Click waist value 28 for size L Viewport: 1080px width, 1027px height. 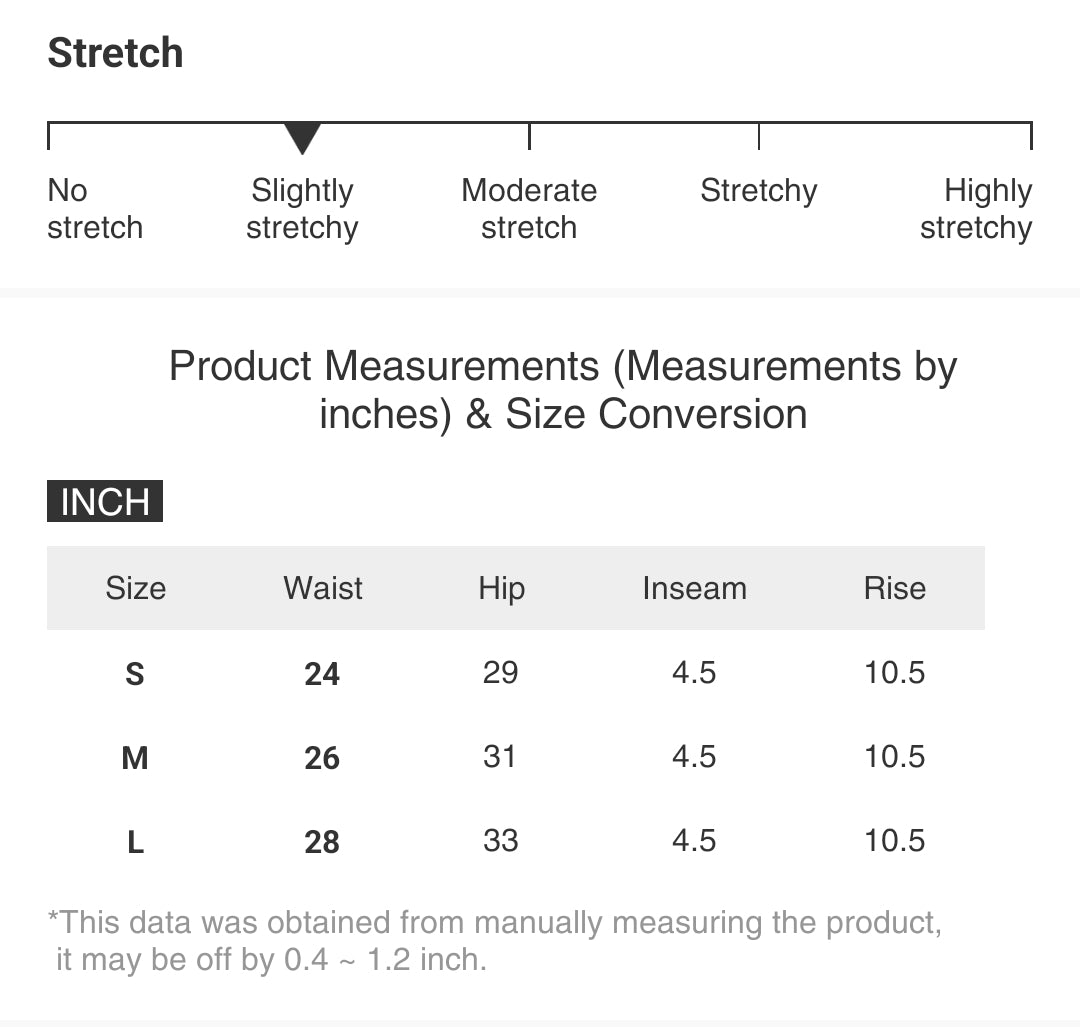click(x=322, y=842)
